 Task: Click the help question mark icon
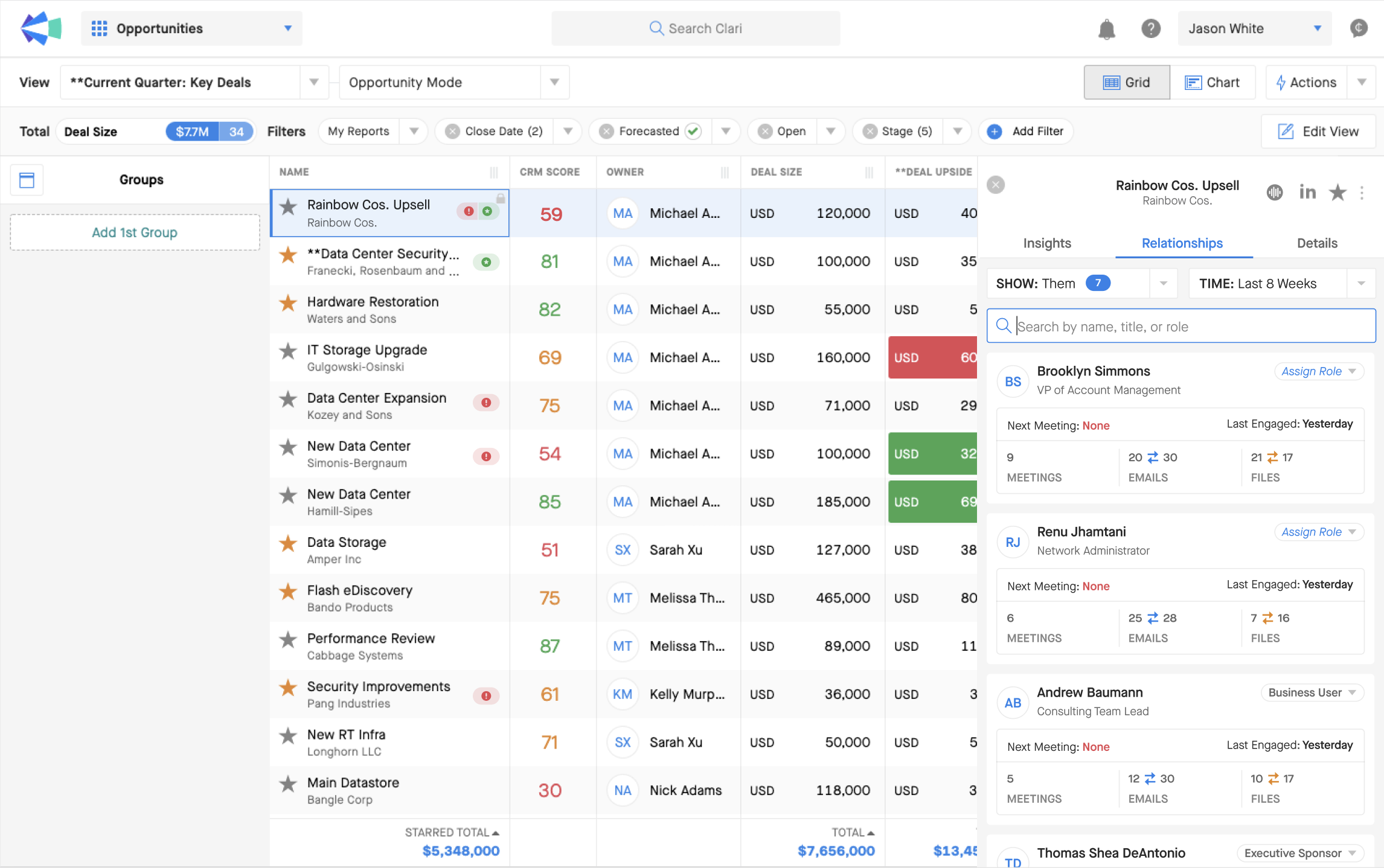(1150, 28)
